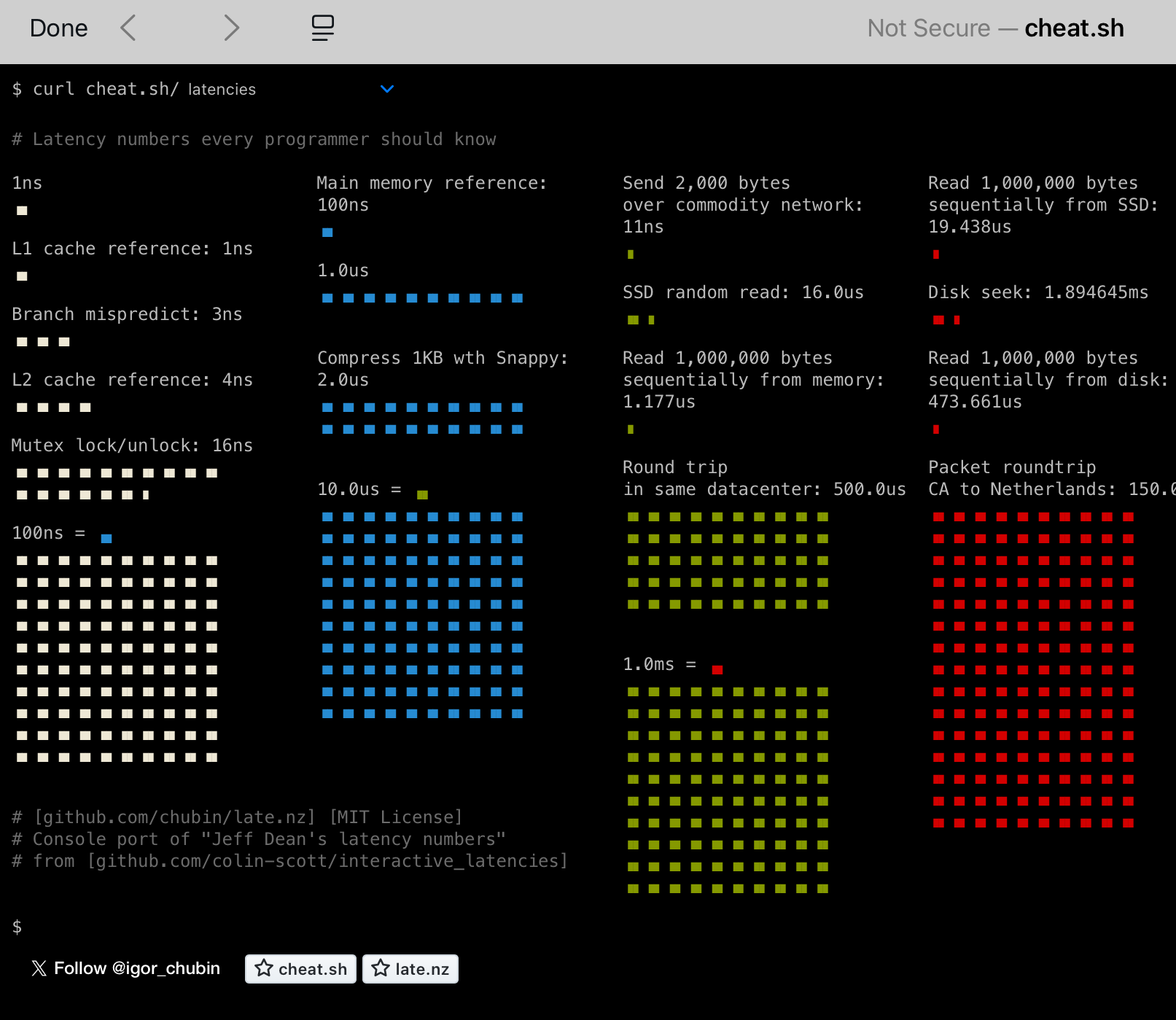This screenshot has height=1020, width=1176.
Task: Click the 'Console port of "Jeff Dean's latency numbers"' line
Action: pyautogui.click(x=259, y=839)
